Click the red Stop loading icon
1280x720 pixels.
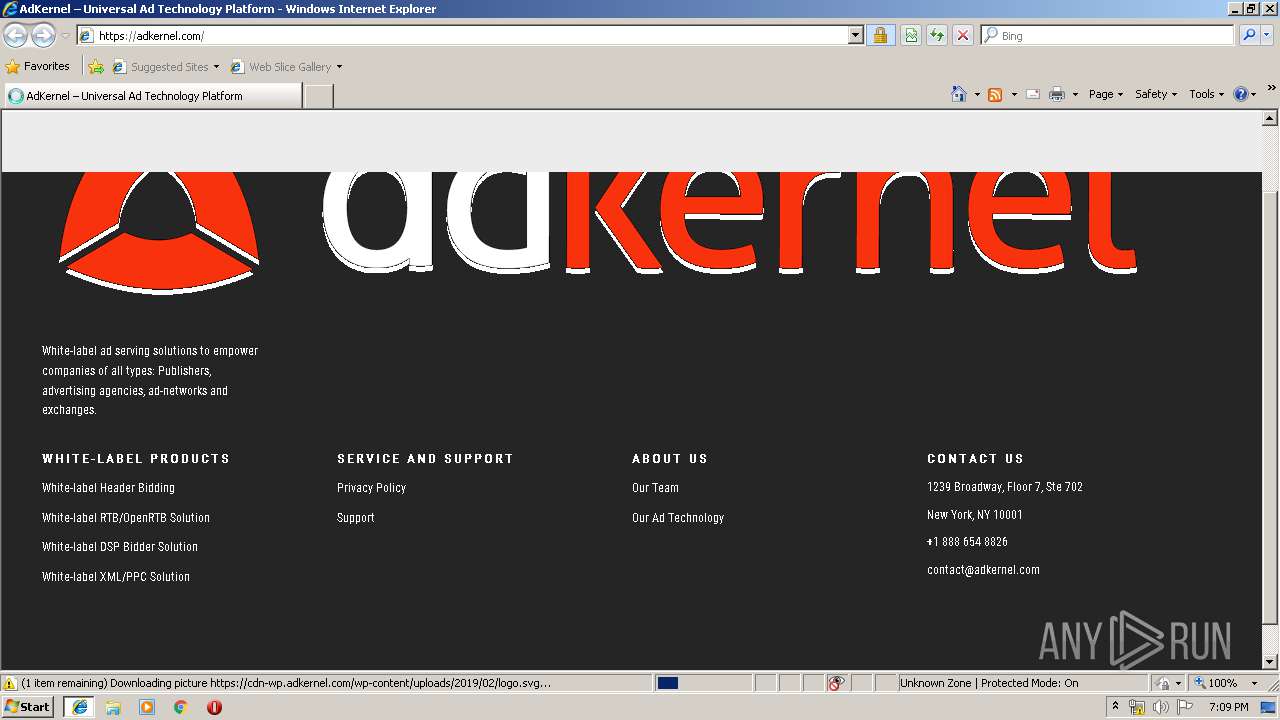tap(962, 35)
